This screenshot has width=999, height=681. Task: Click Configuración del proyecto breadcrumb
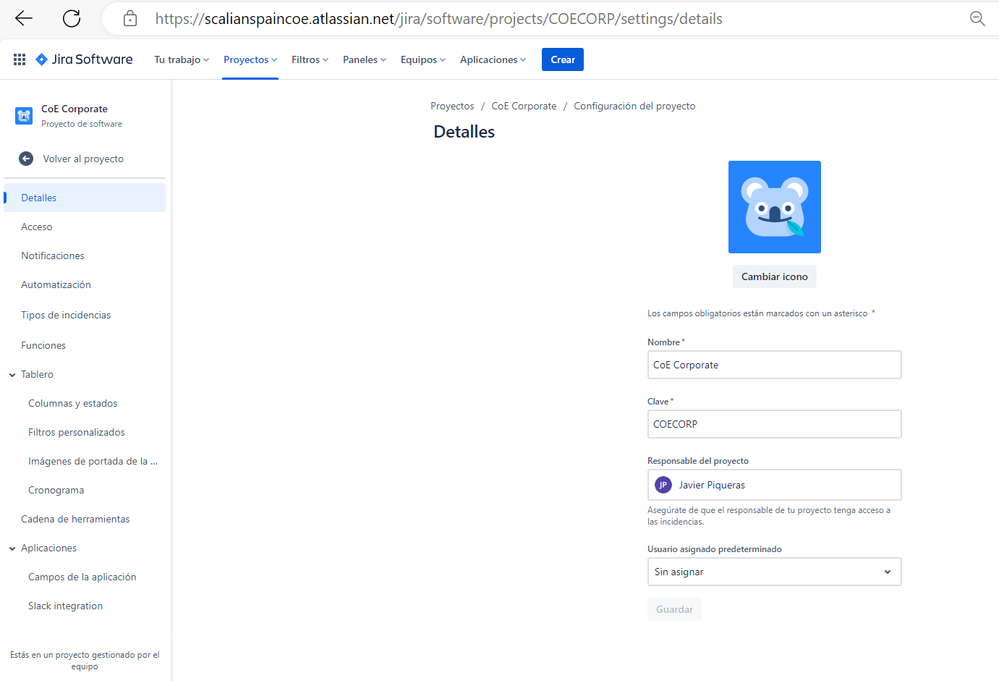point(635,106)
